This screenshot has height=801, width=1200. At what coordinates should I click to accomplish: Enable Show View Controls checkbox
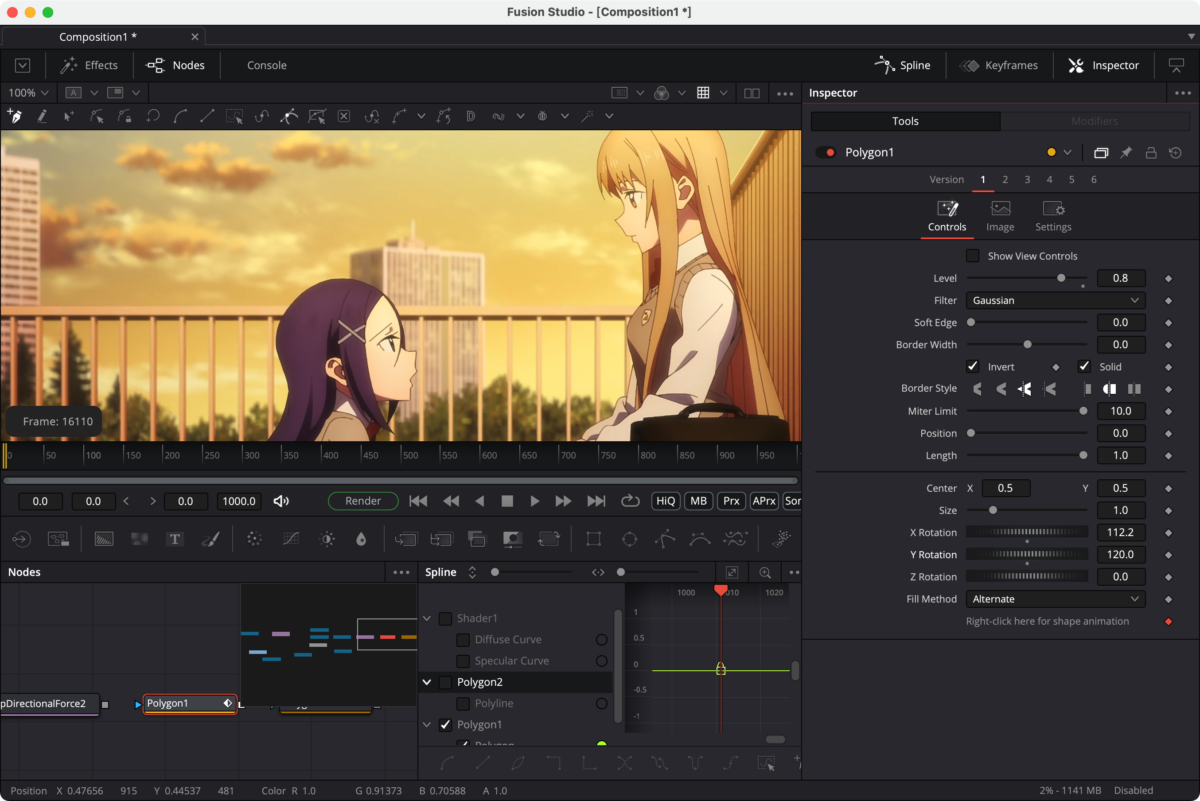pos(973,256)
